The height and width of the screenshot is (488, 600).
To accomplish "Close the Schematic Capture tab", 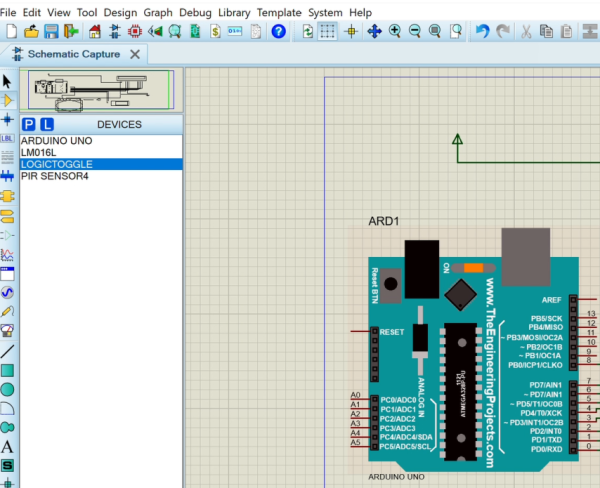I will pos(135,54).
